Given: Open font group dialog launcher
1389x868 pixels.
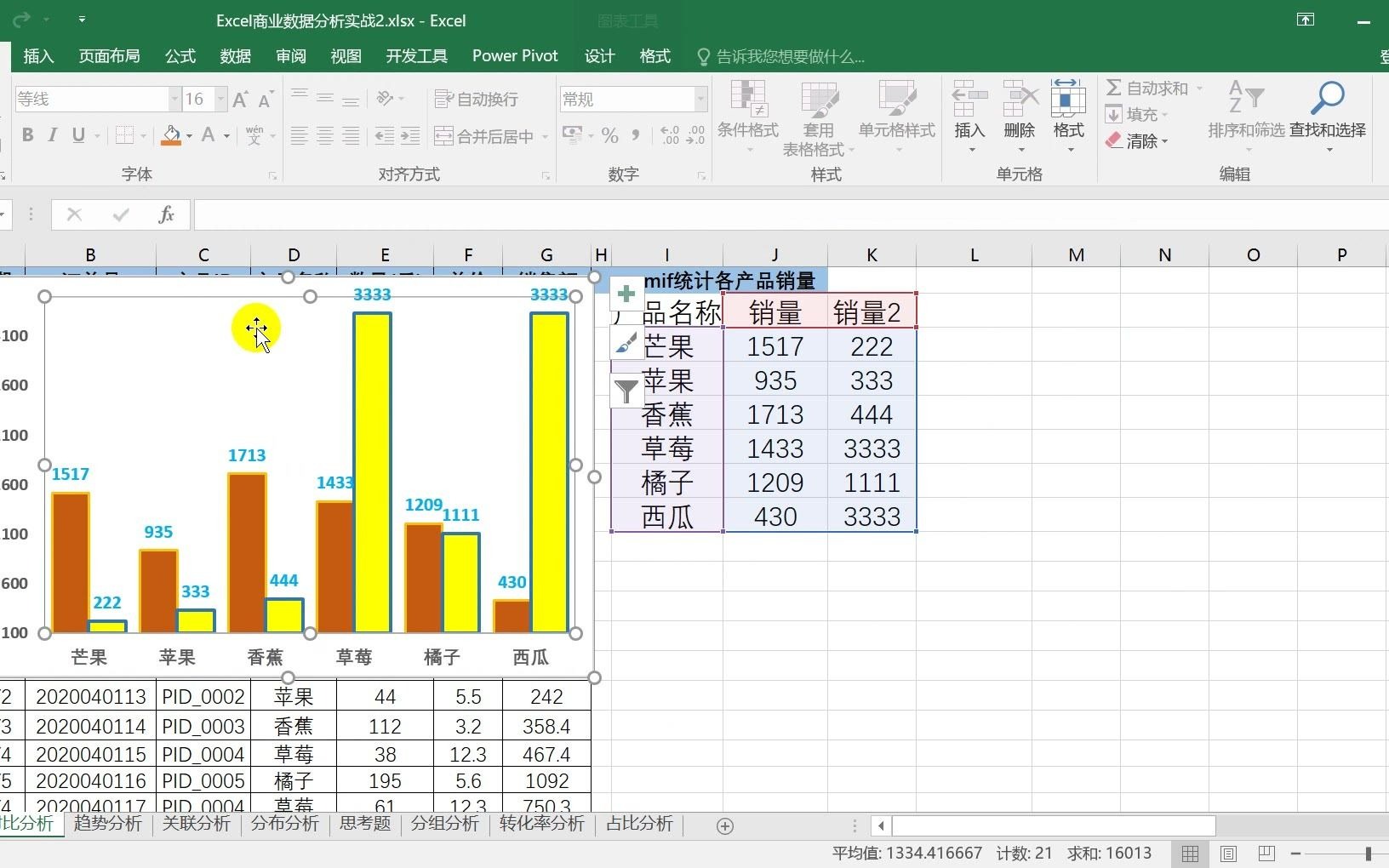Looking at the screenshot, I should 273,176.
